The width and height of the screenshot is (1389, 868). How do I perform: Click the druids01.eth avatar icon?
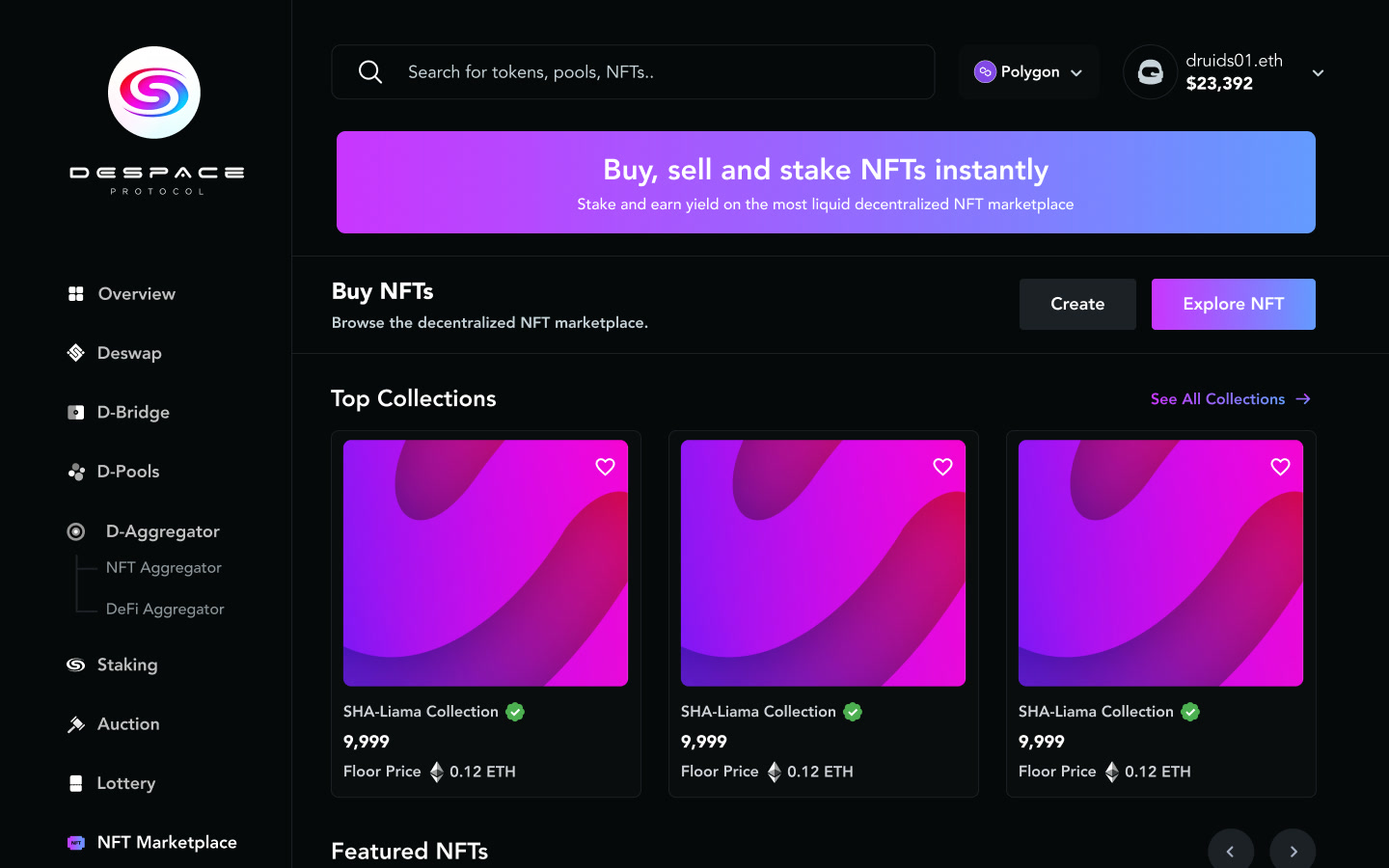tap(1151, 72)
